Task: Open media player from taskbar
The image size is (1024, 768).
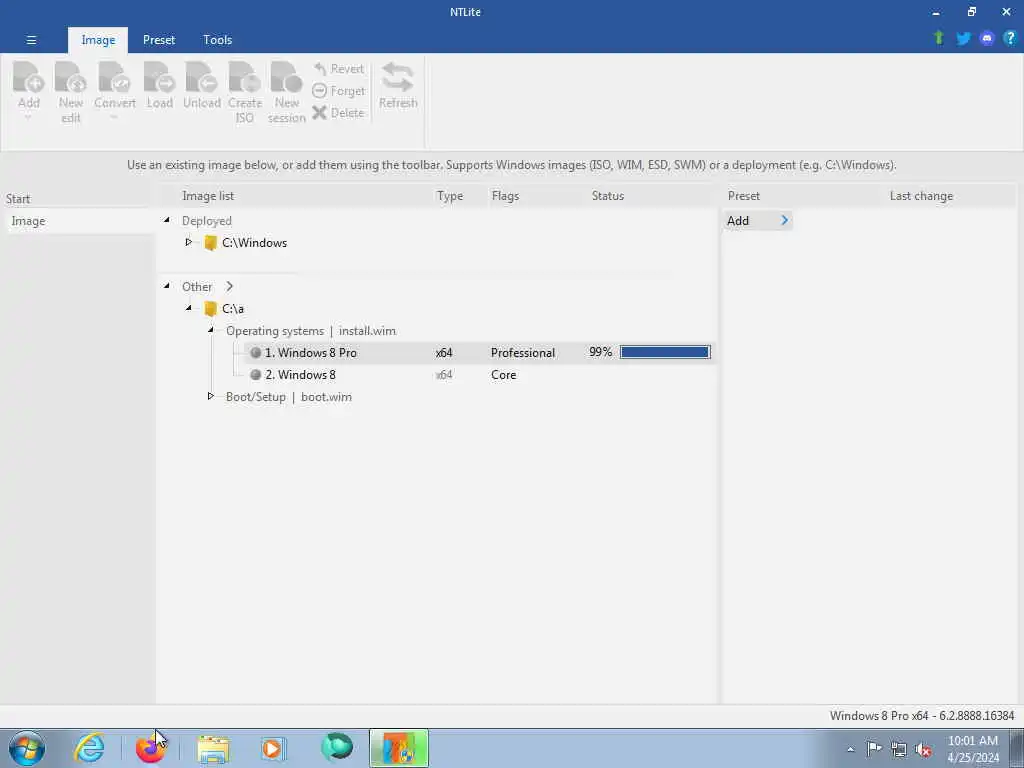Action: point(272,748)
